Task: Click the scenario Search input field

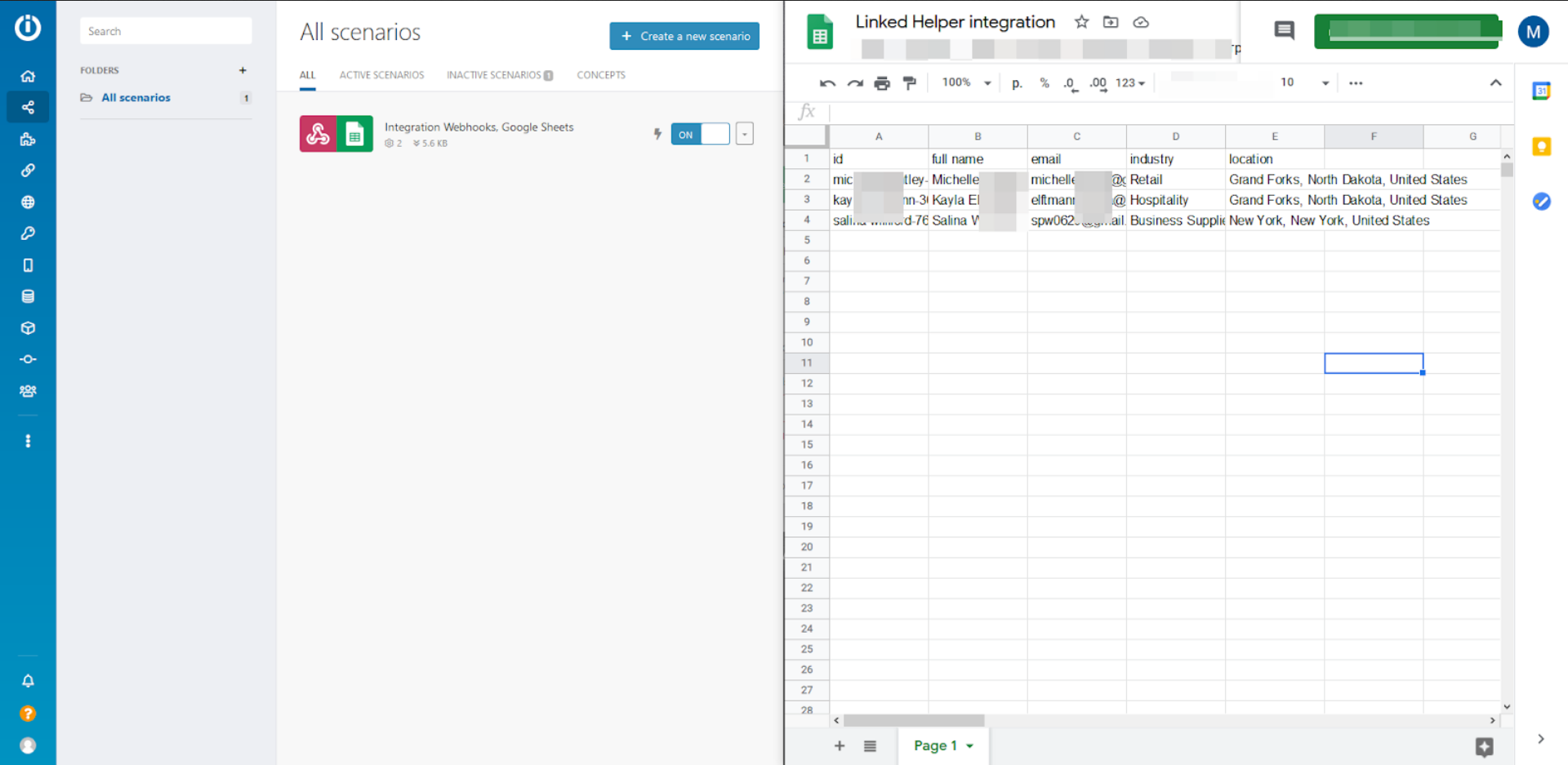Action: pos(166,31)
